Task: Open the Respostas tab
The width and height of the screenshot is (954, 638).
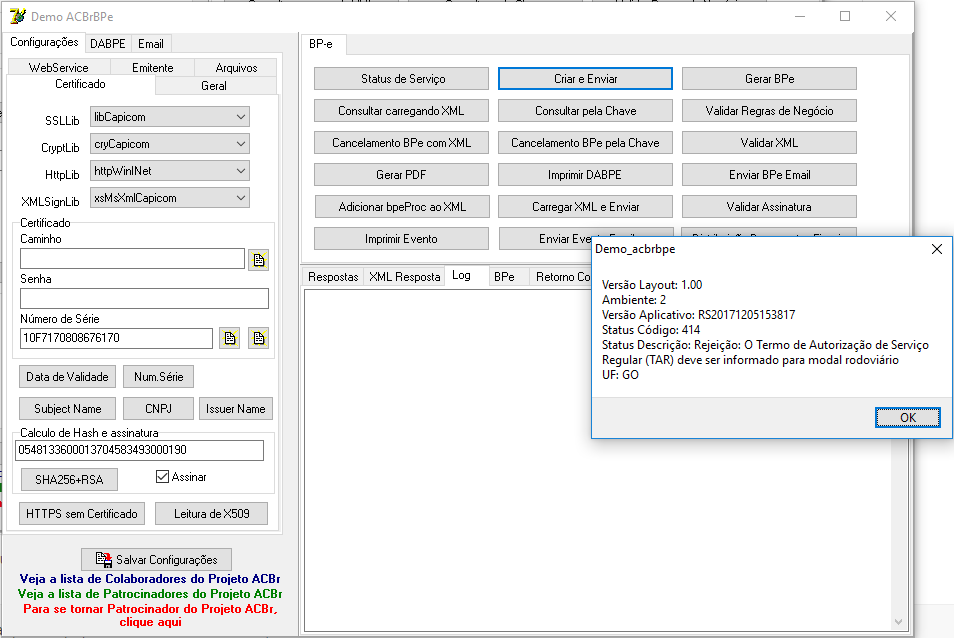Action: pyautogui.click(x=333, y=277)
